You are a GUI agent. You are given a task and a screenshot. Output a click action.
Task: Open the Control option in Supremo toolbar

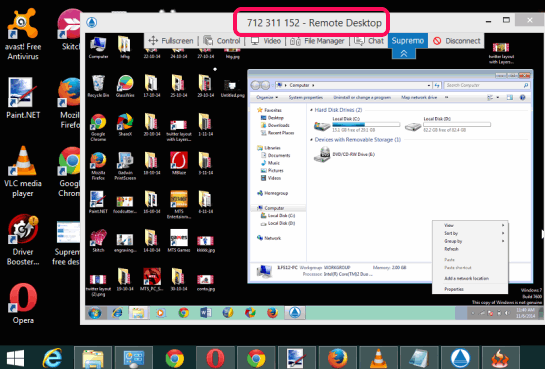222,41
